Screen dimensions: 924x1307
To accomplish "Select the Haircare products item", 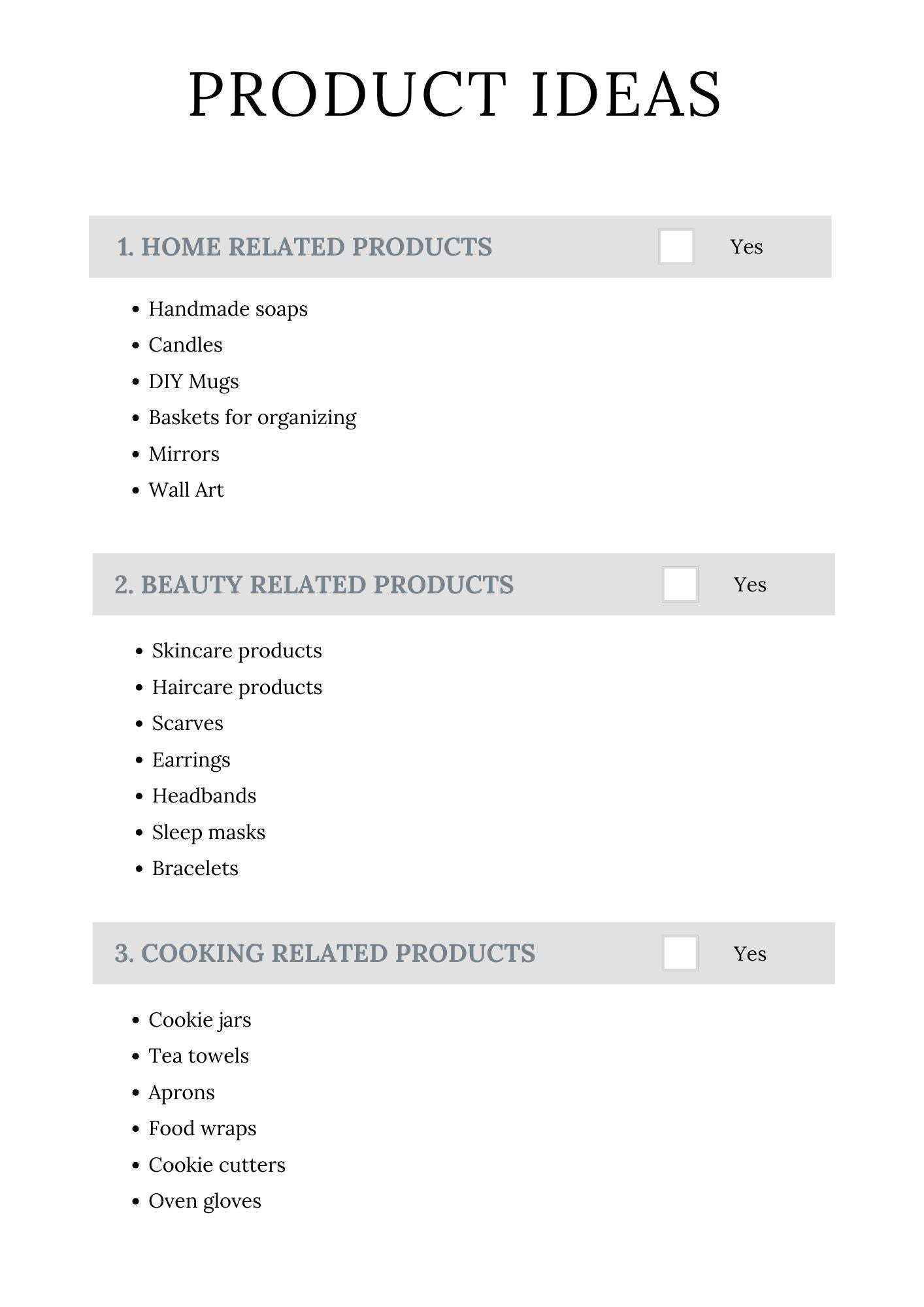I will point(237,687).
